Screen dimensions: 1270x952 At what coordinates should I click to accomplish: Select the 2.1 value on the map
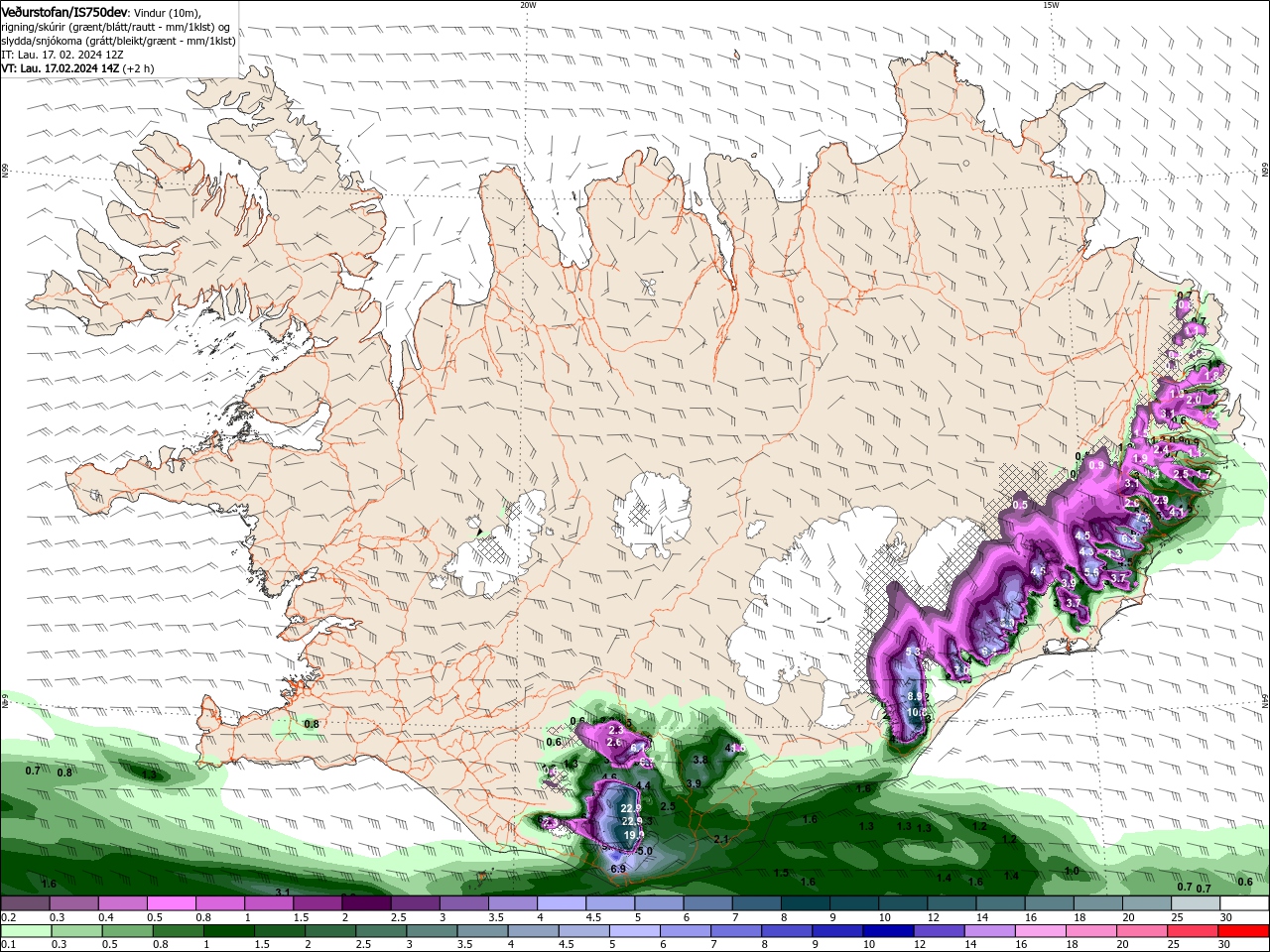click(721, 839)
